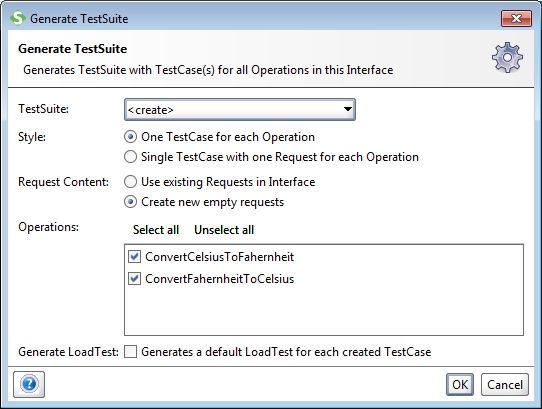Click the Select all link
The height and width of the screenshot is (409, 542).
click(156, 230)
